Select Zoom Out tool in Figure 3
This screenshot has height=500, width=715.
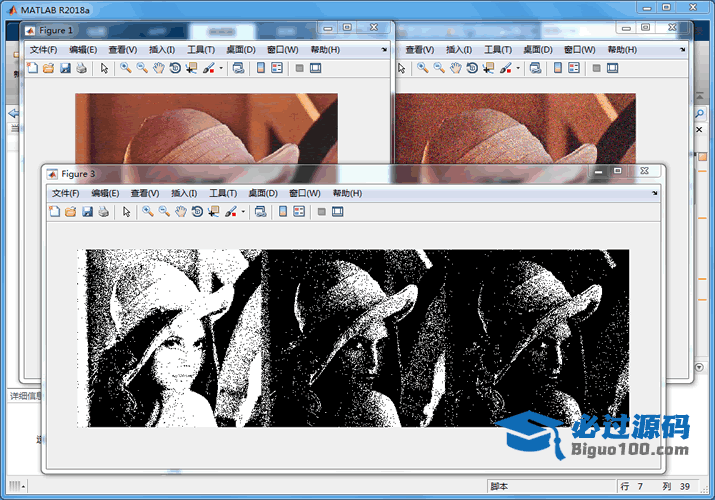click(x=164, y=211)
